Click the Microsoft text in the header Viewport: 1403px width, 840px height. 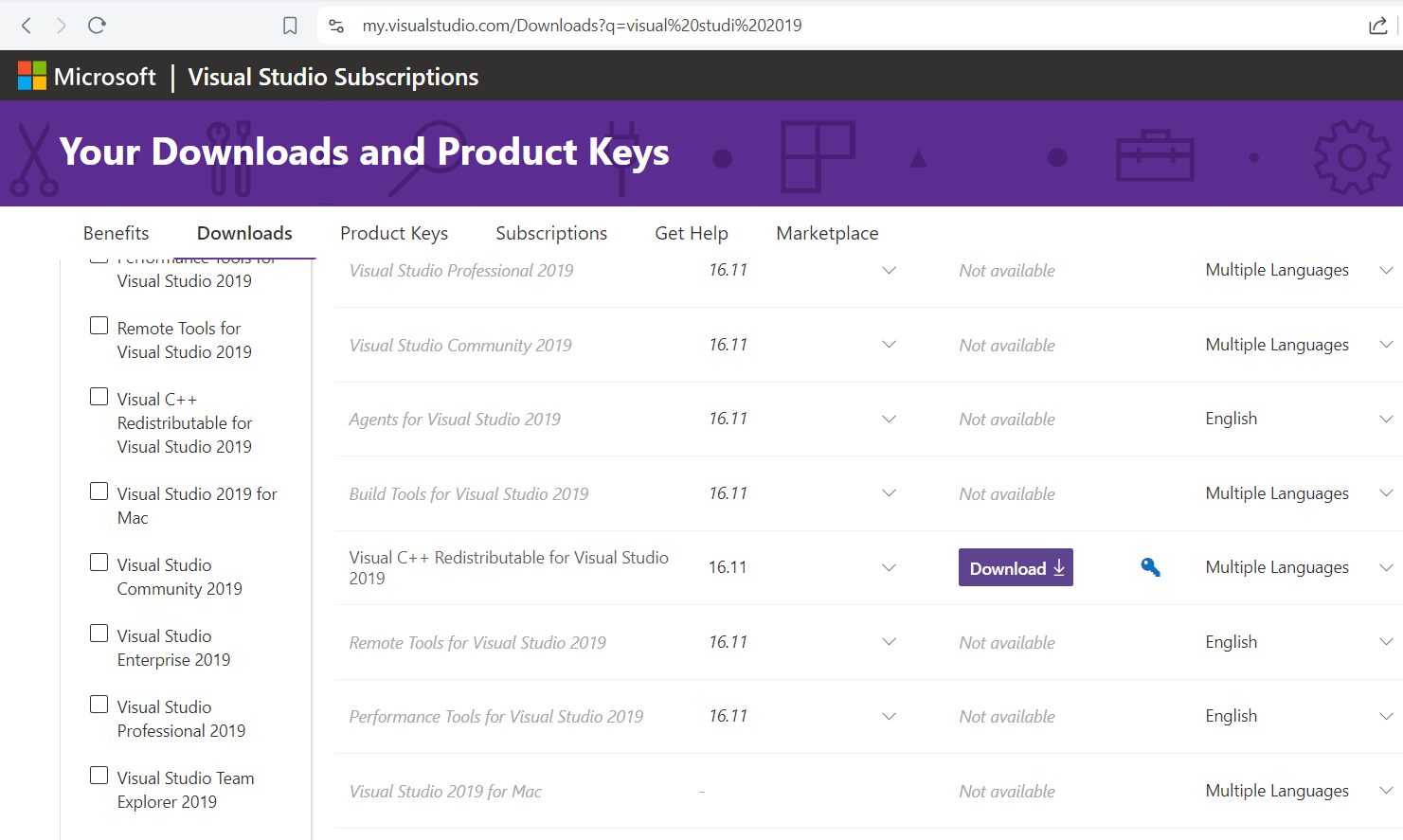(105, 77)
